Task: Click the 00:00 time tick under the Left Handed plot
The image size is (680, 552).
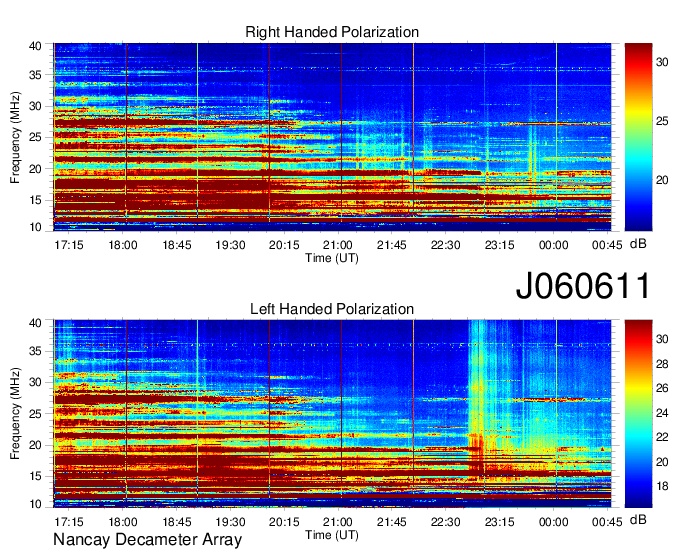Action: tap(553, 522)
